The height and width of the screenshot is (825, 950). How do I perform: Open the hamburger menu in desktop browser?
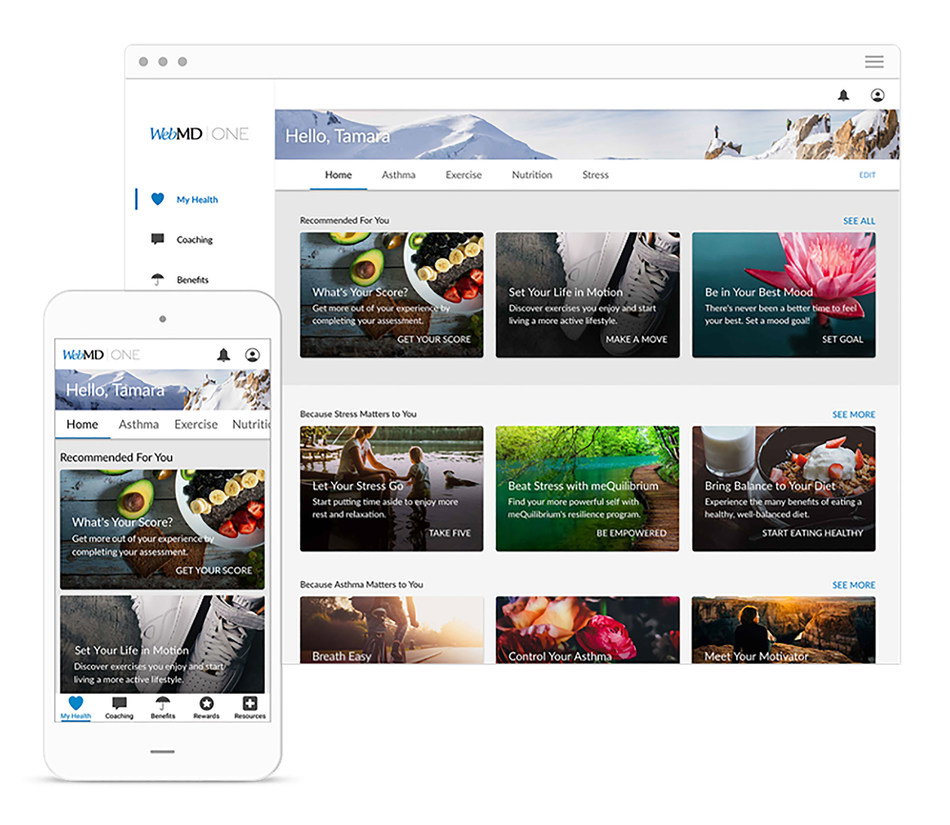click(x=874, y=62)
